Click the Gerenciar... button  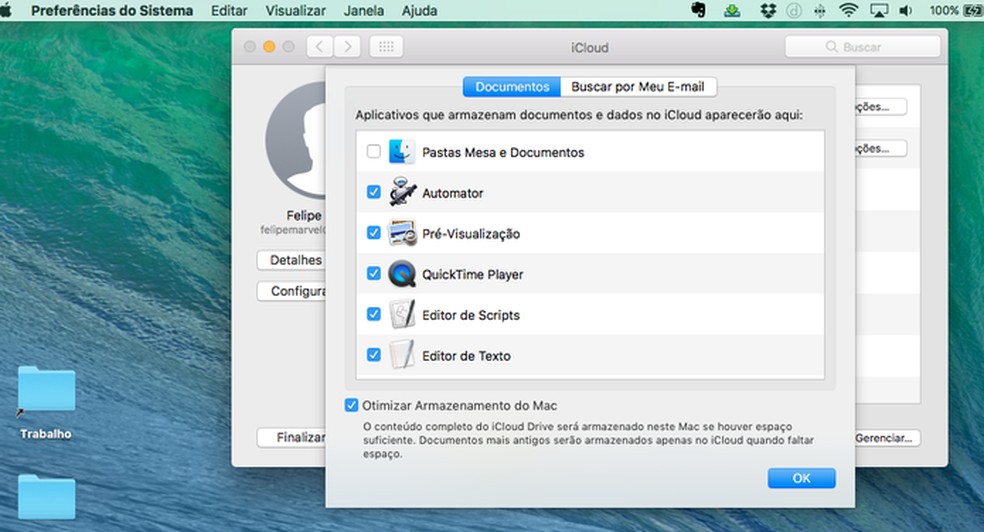[x=887, y=438]
